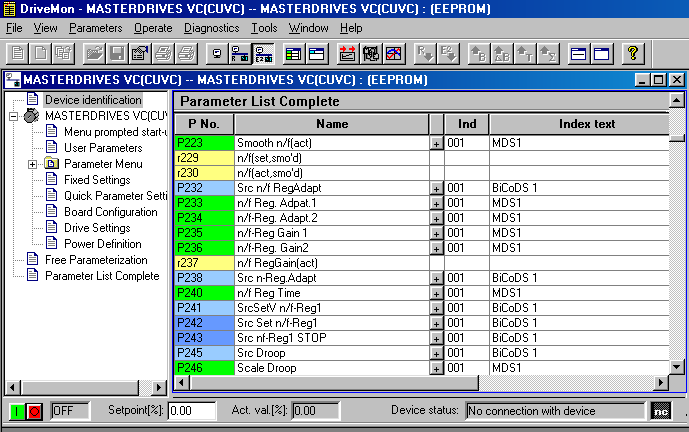Click the nc connection status indicator

point(661,411)
